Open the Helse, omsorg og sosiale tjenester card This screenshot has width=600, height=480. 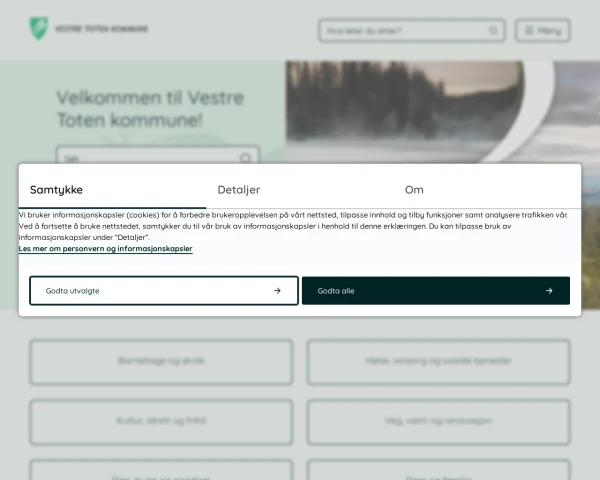[439, 361]
